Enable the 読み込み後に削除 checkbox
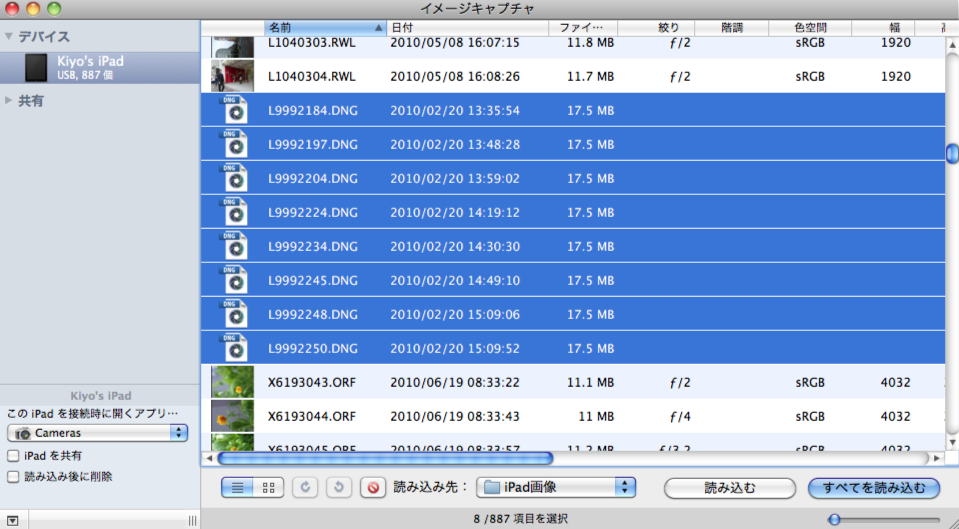The image size is (959, 529). point(13,476)
